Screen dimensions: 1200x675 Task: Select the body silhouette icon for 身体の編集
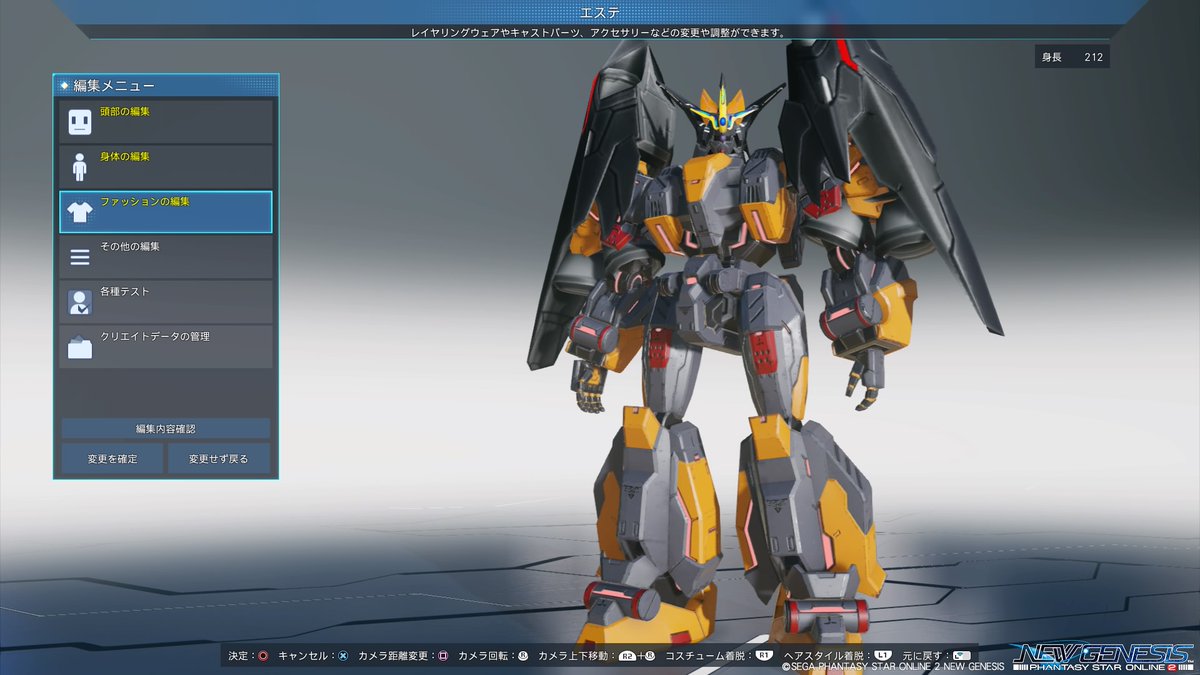80,166
